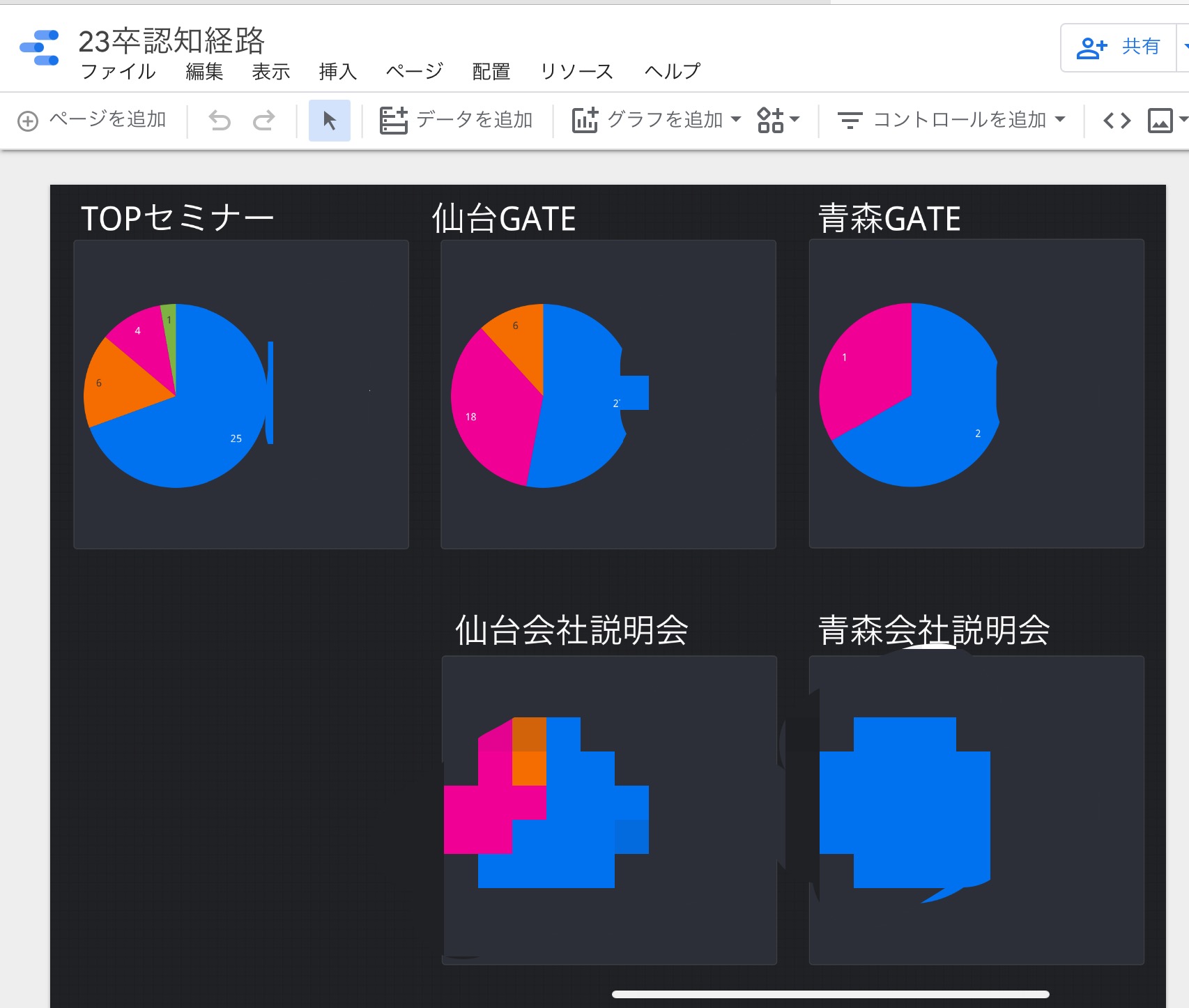Image resolution: width=1189 pixels, height=1008 pixels.
Task: Open the 挿入 menu
Action: click(x=338, y=71)
